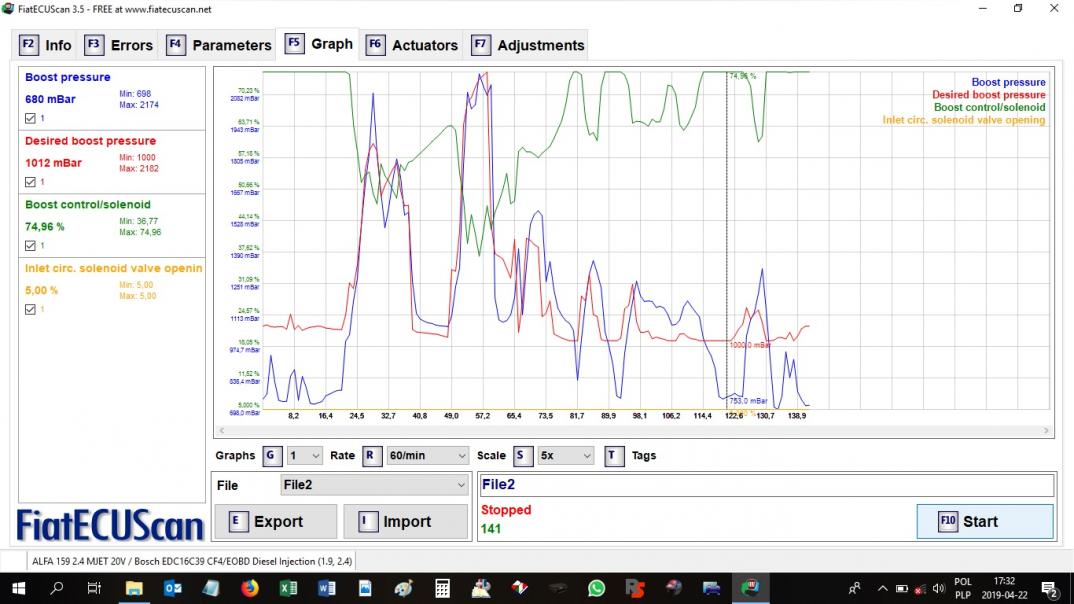Click the 5,00 % inlet valve value
1074x604 pixels.
[41, 290]
